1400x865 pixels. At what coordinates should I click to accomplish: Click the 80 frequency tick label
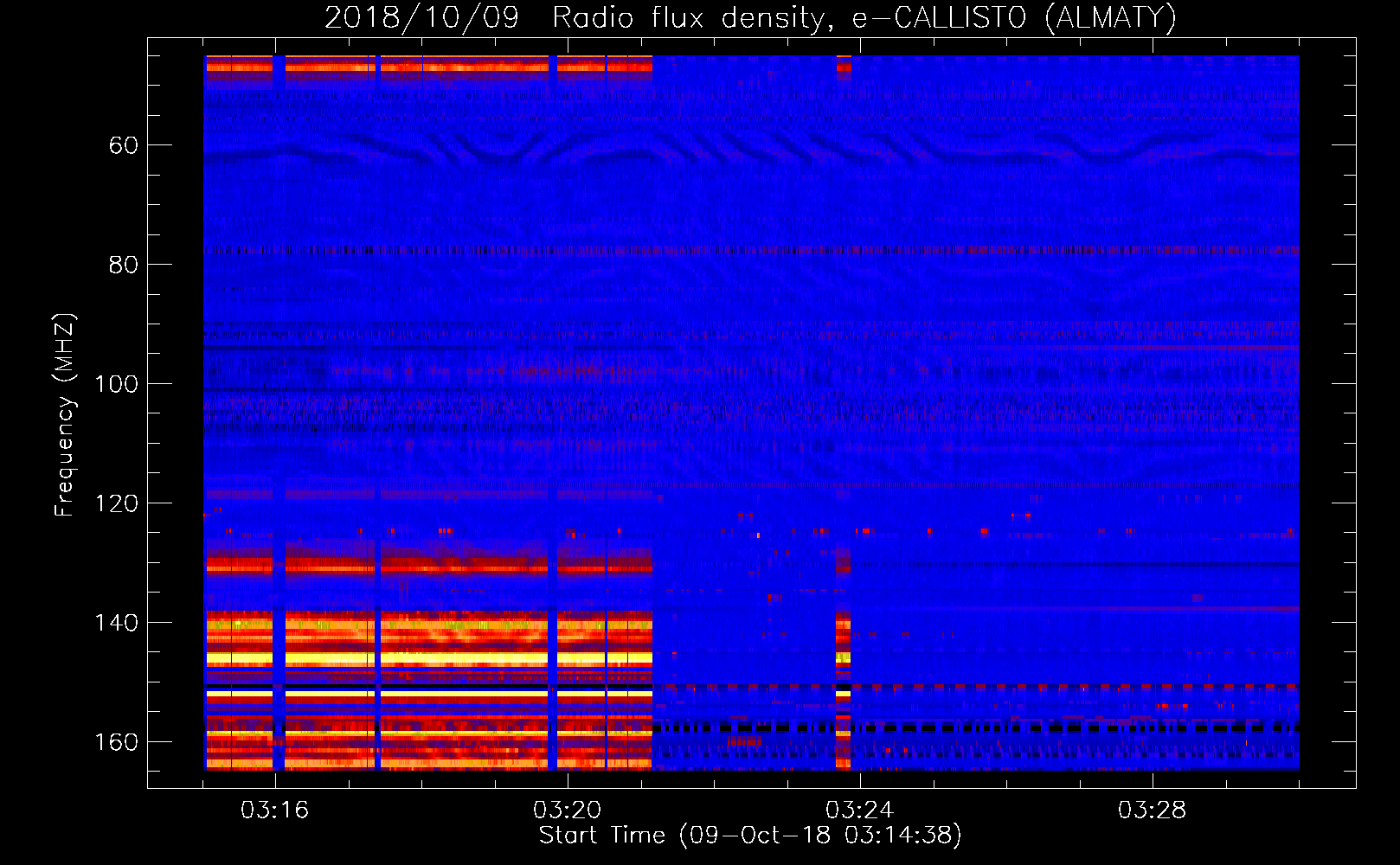point(124,265)
